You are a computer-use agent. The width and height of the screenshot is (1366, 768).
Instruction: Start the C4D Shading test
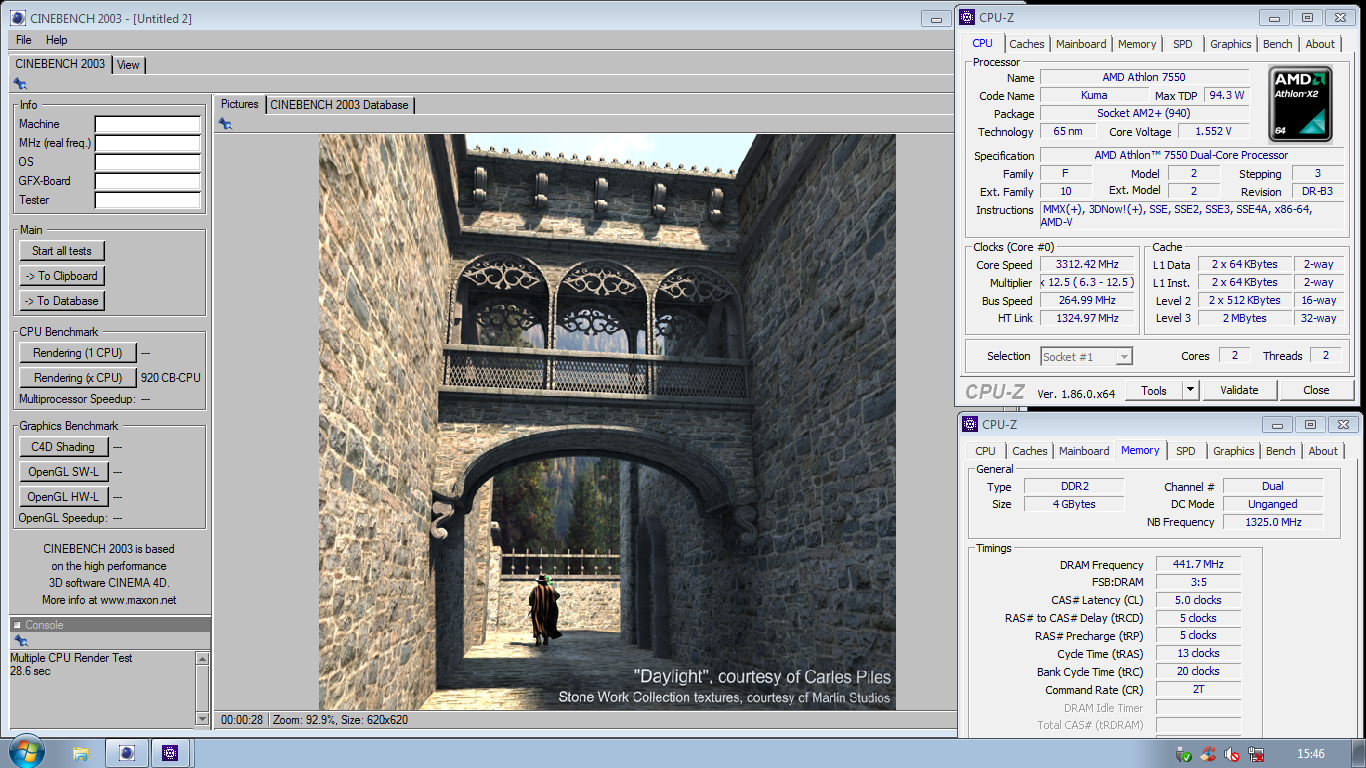coord(63,447)
